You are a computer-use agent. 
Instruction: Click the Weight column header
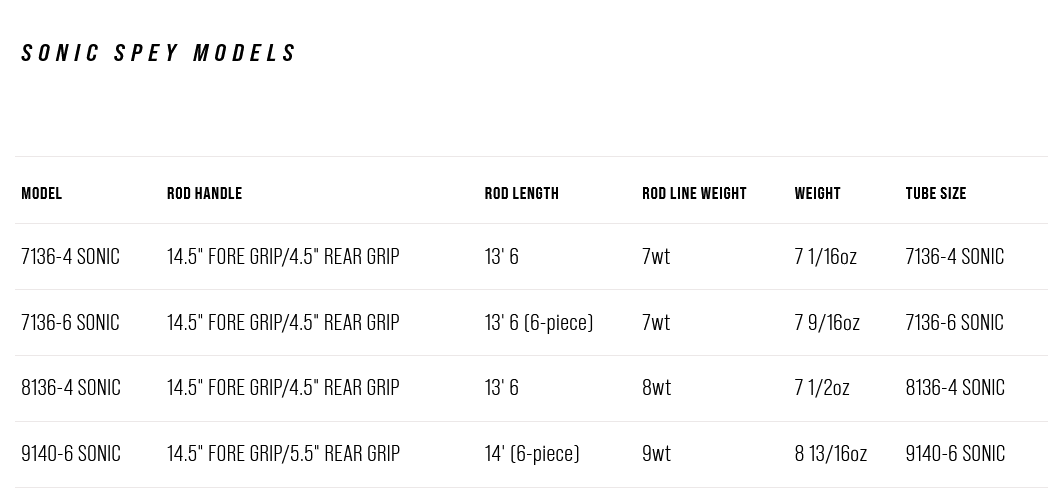tap(817, 194)
